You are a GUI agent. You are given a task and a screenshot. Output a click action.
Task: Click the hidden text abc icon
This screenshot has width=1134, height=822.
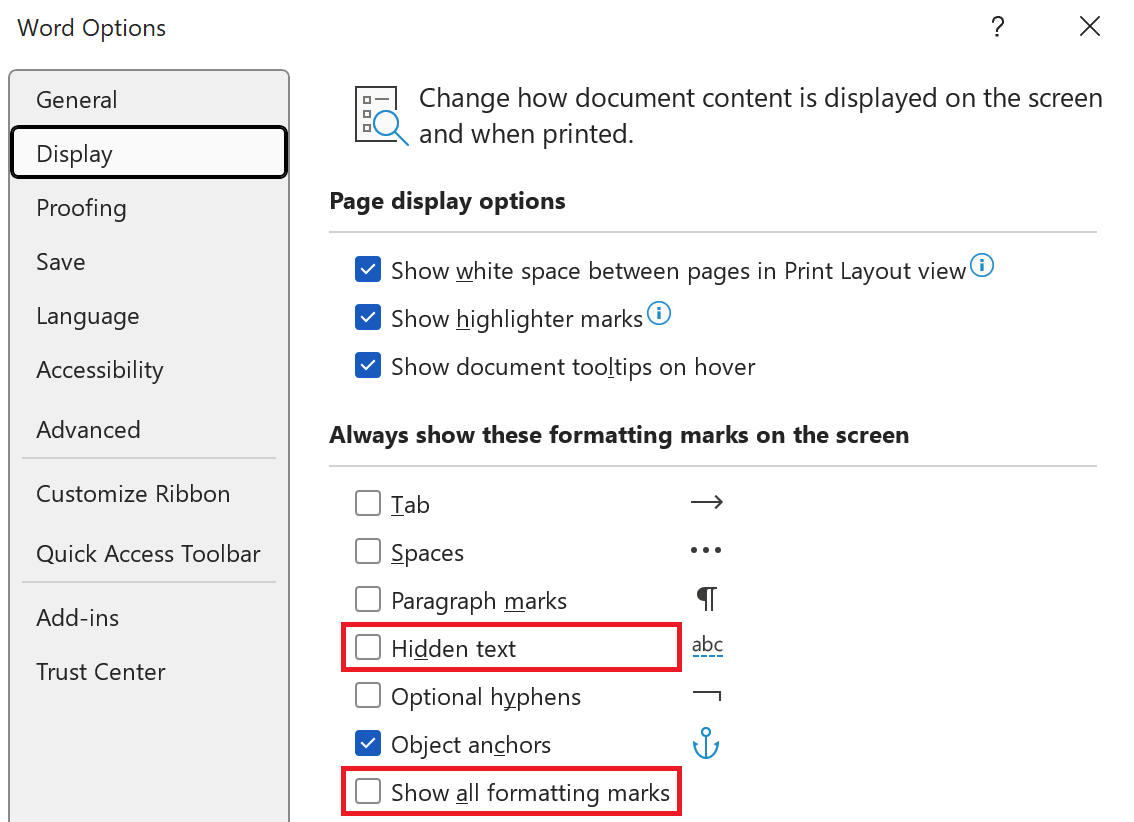[707, 646]
